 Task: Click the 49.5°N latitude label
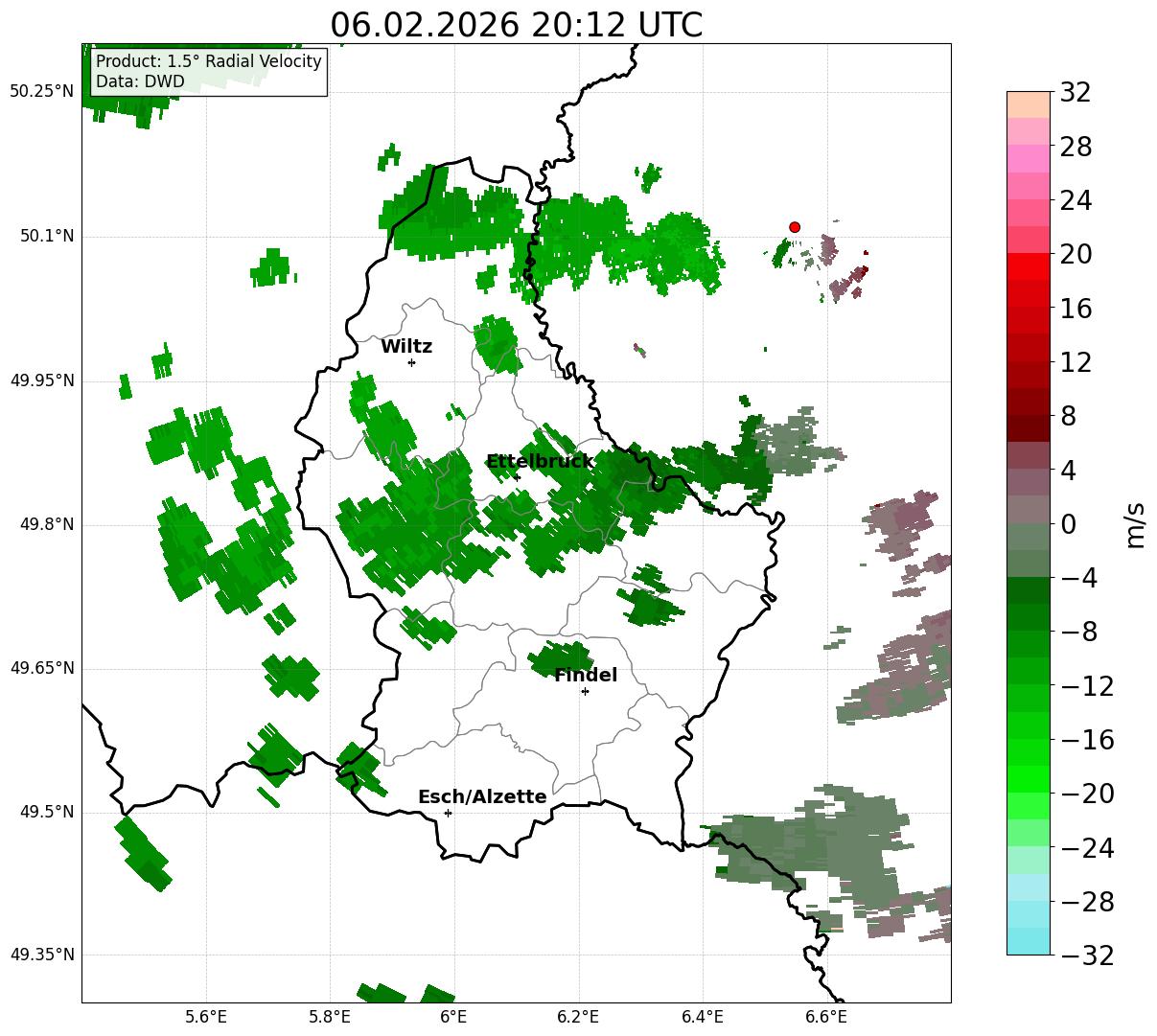[x=47, y=812]
